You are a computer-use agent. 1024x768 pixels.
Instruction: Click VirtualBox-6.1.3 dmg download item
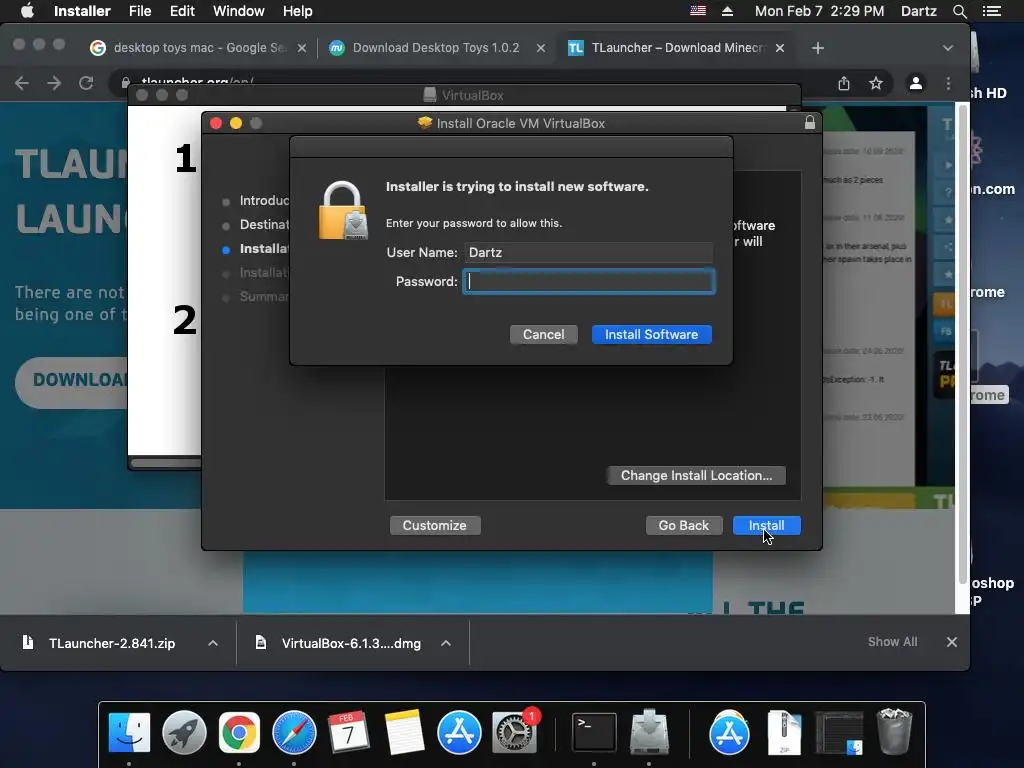point(351,643)
